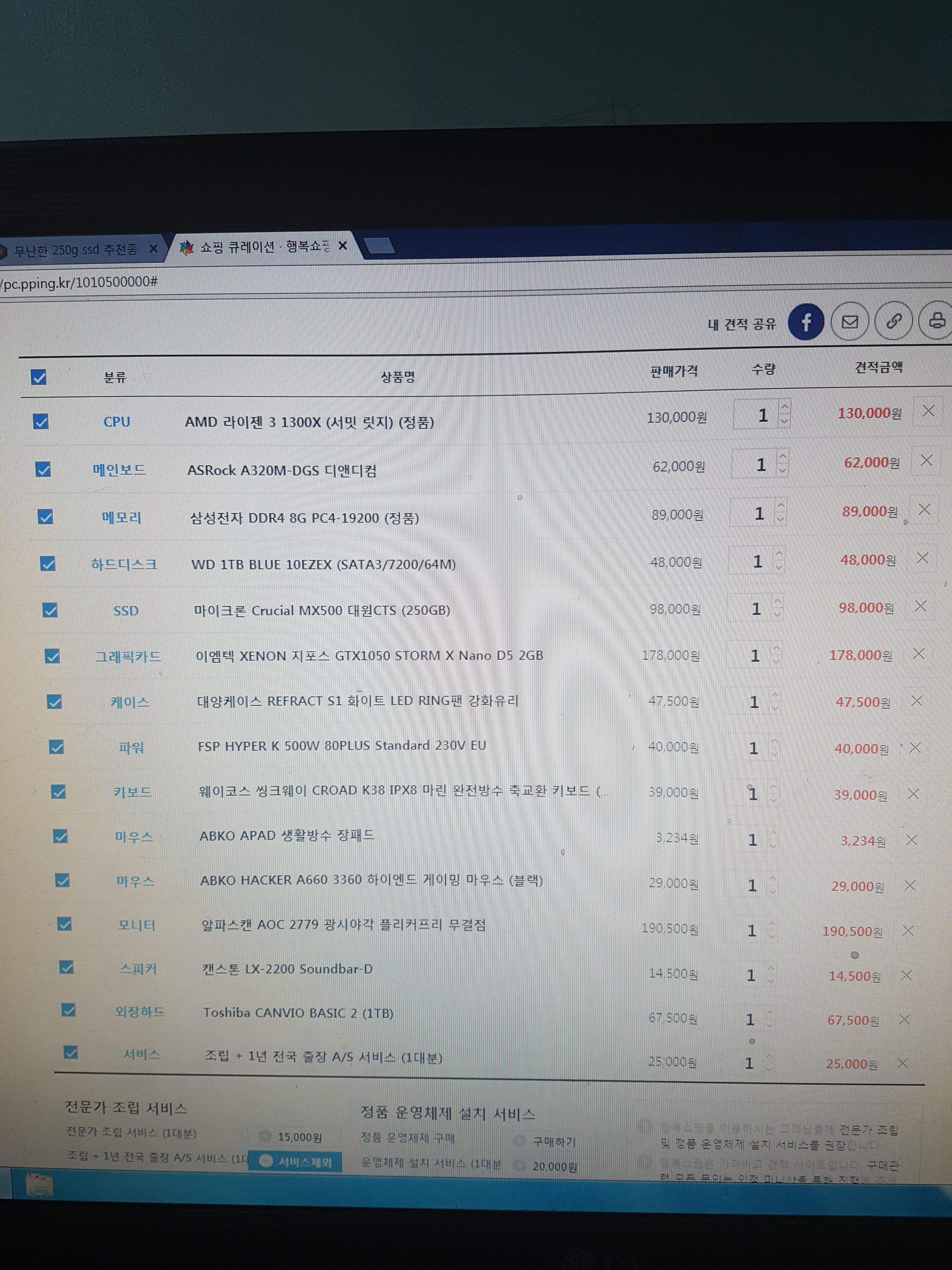Remove the AMD 라이젠 3 1300X row

tap(928, 411)
